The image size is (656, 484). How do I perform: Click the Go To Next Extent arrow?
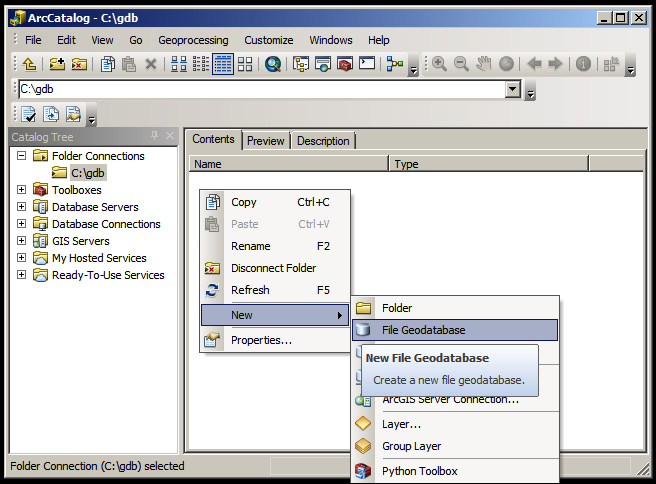point(556,64)
